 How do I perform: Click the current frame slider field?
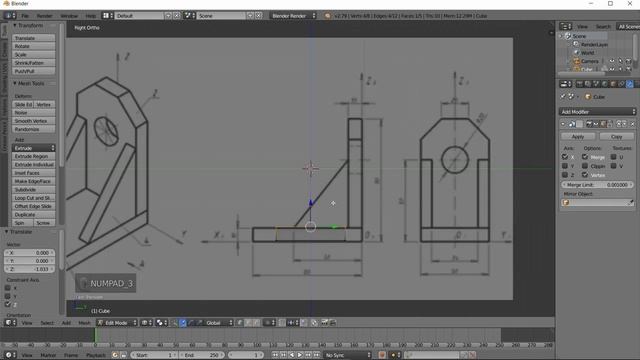[246, 355]
